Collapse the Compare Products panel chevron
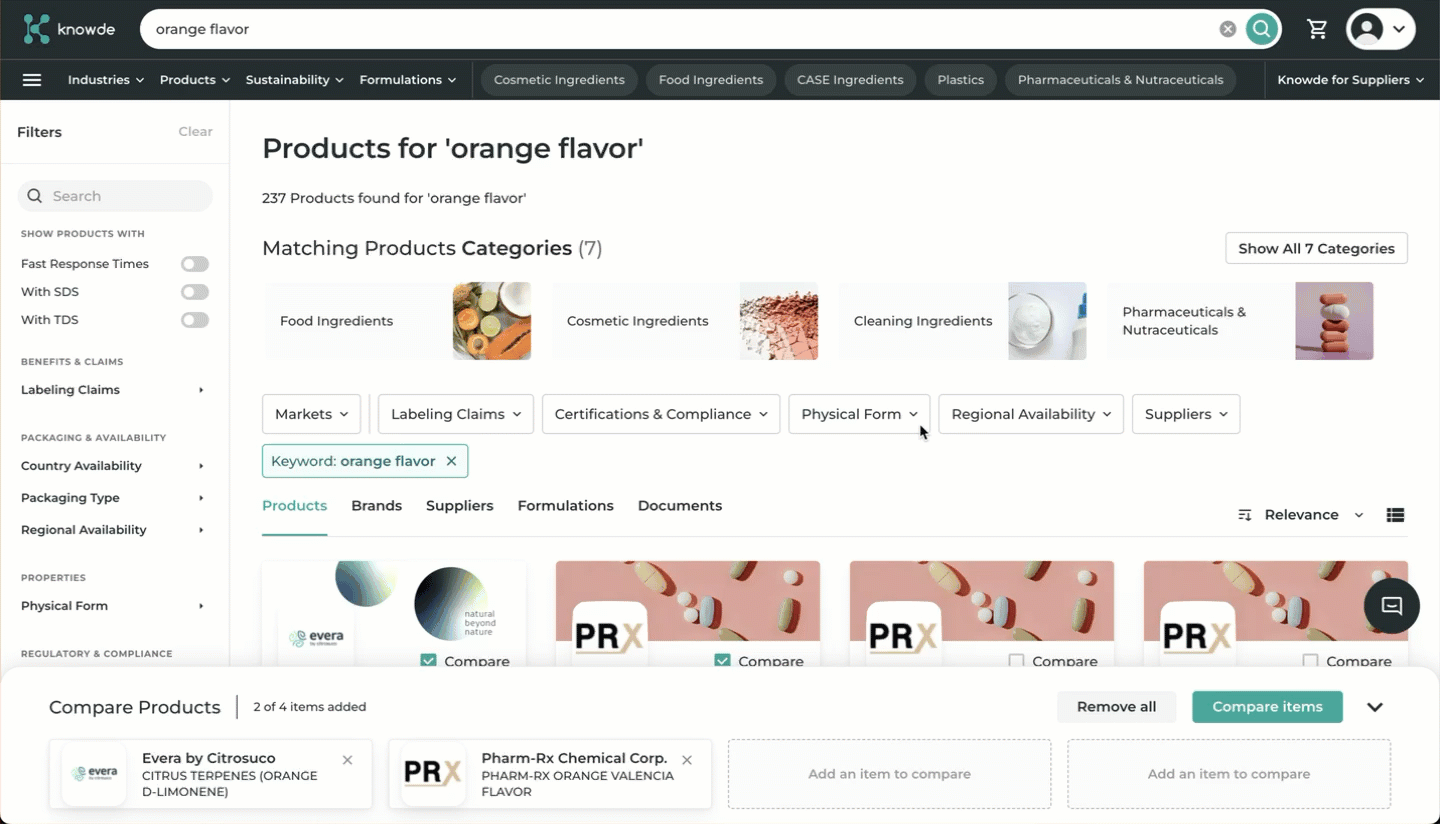The width and height of the screenshot is (1440, 824). click(x=1375, y=707)
